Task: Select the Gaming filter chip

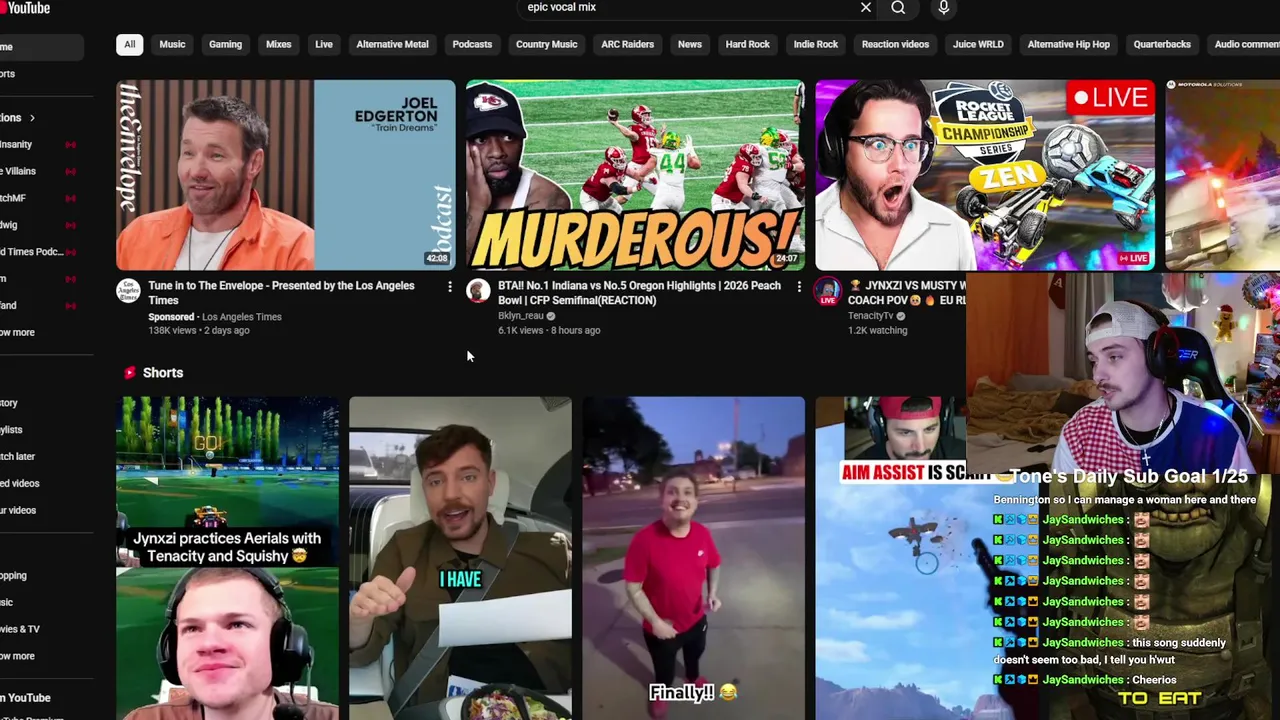Action: tap(225, 44)
